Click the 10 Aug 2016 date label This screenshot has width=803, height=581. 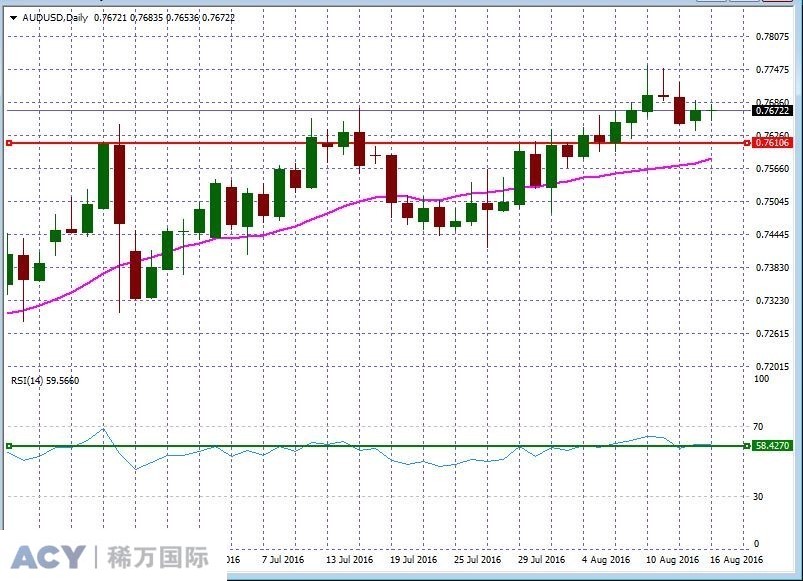point(672,560)
